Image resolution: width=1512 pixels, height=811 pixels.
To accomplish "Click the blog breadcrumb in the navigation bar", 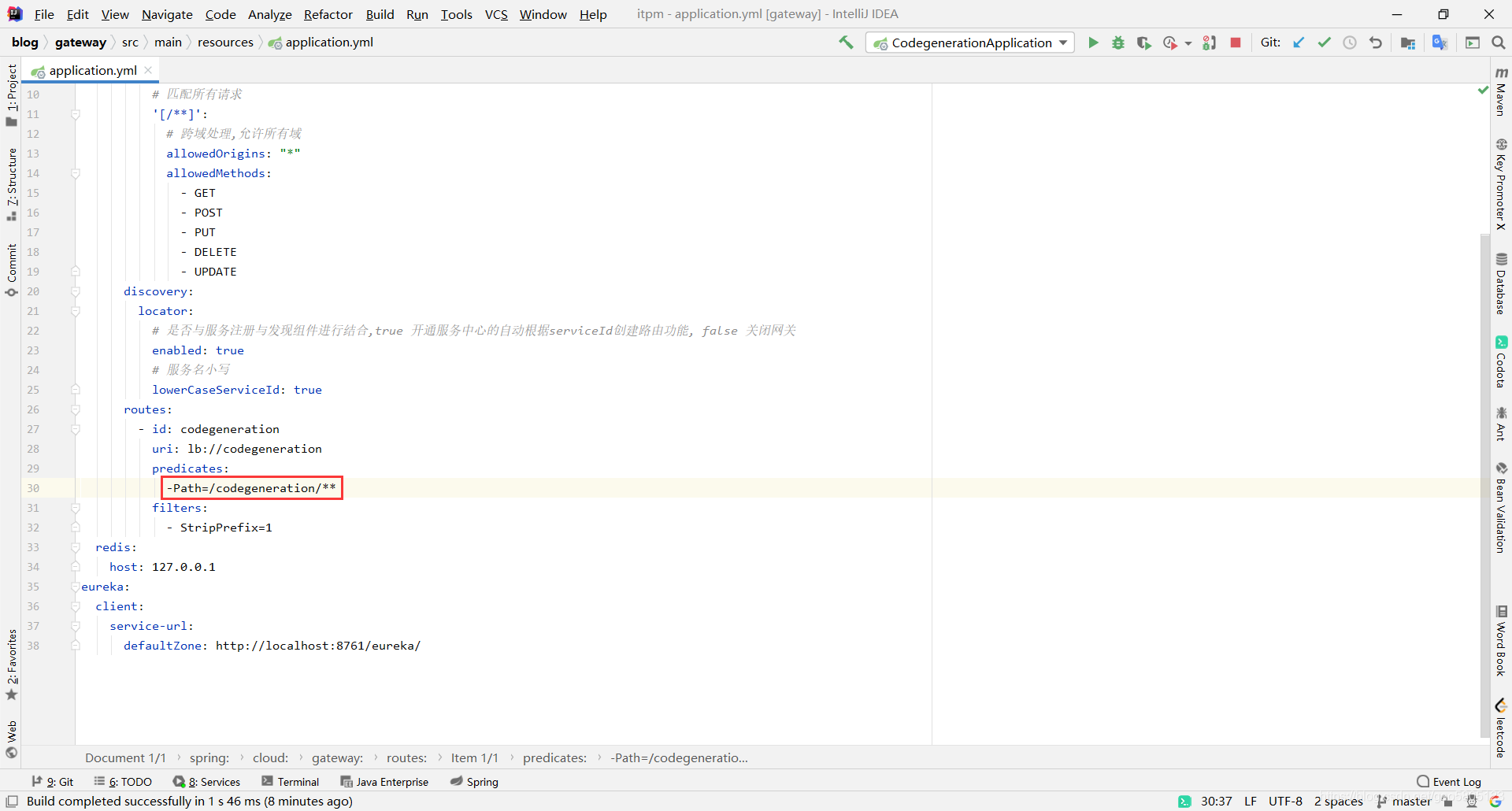I will coord(25,43).
